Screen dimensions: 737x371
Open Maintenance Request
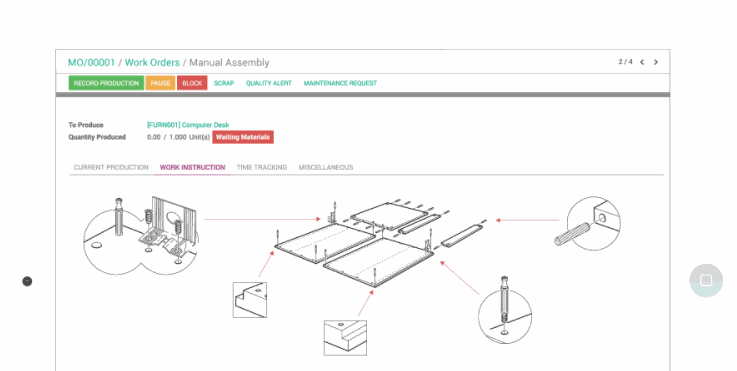coord(340,83)
